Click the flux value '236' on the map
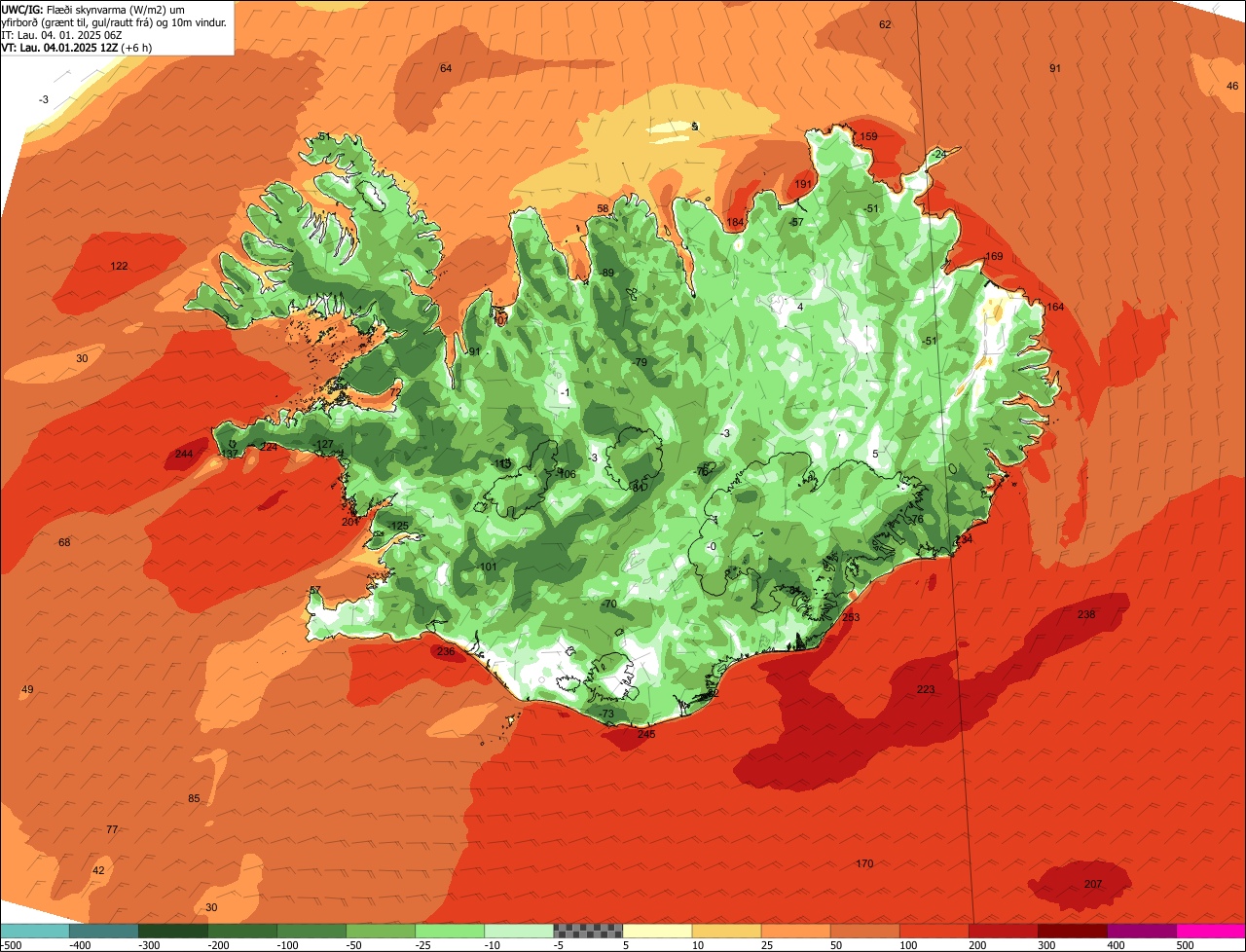 click(446, 651)
